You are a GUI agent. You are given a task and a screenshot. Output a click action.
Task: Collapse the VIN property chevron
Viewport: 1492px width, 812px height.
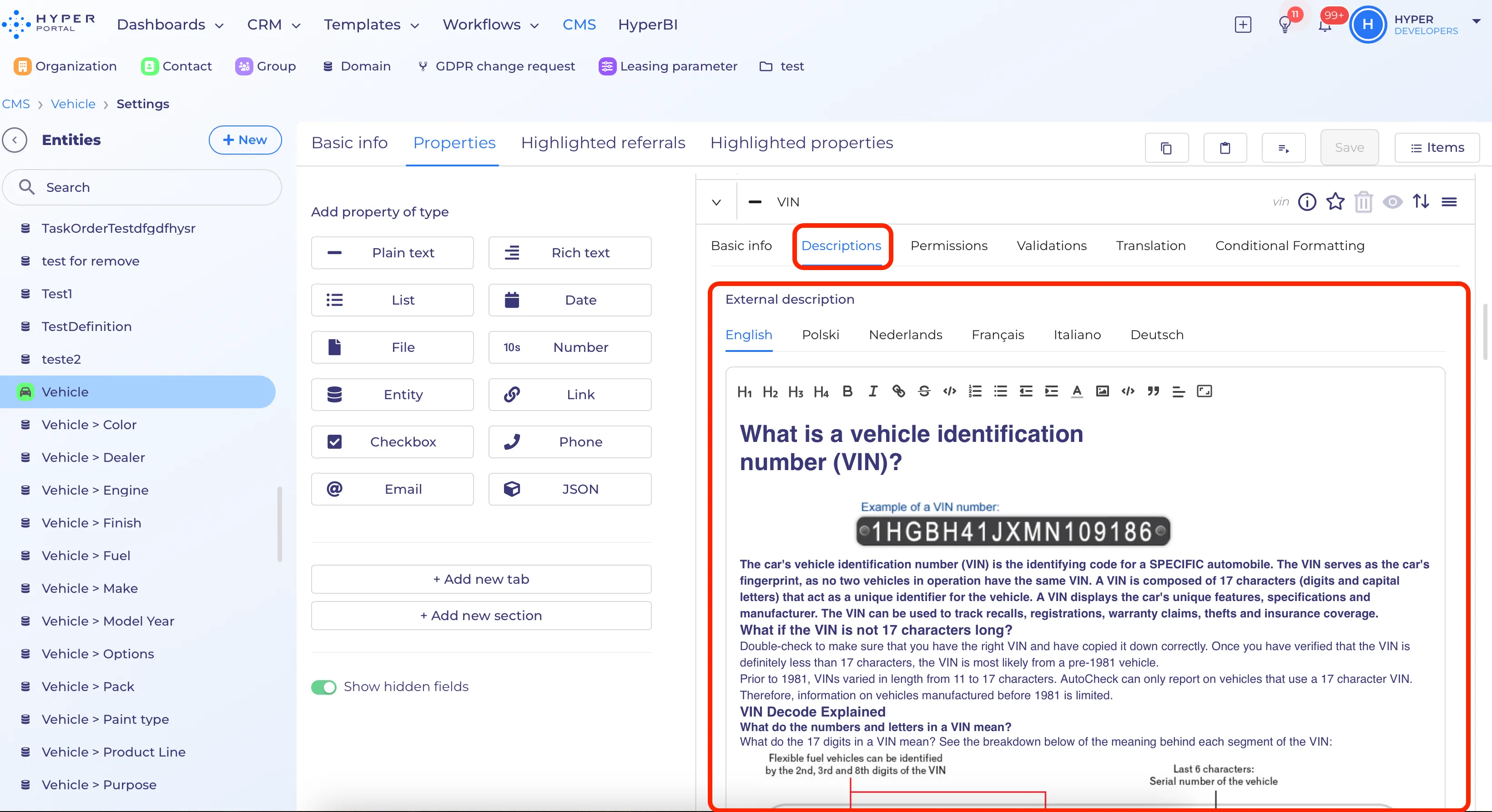tap(716, 202)
